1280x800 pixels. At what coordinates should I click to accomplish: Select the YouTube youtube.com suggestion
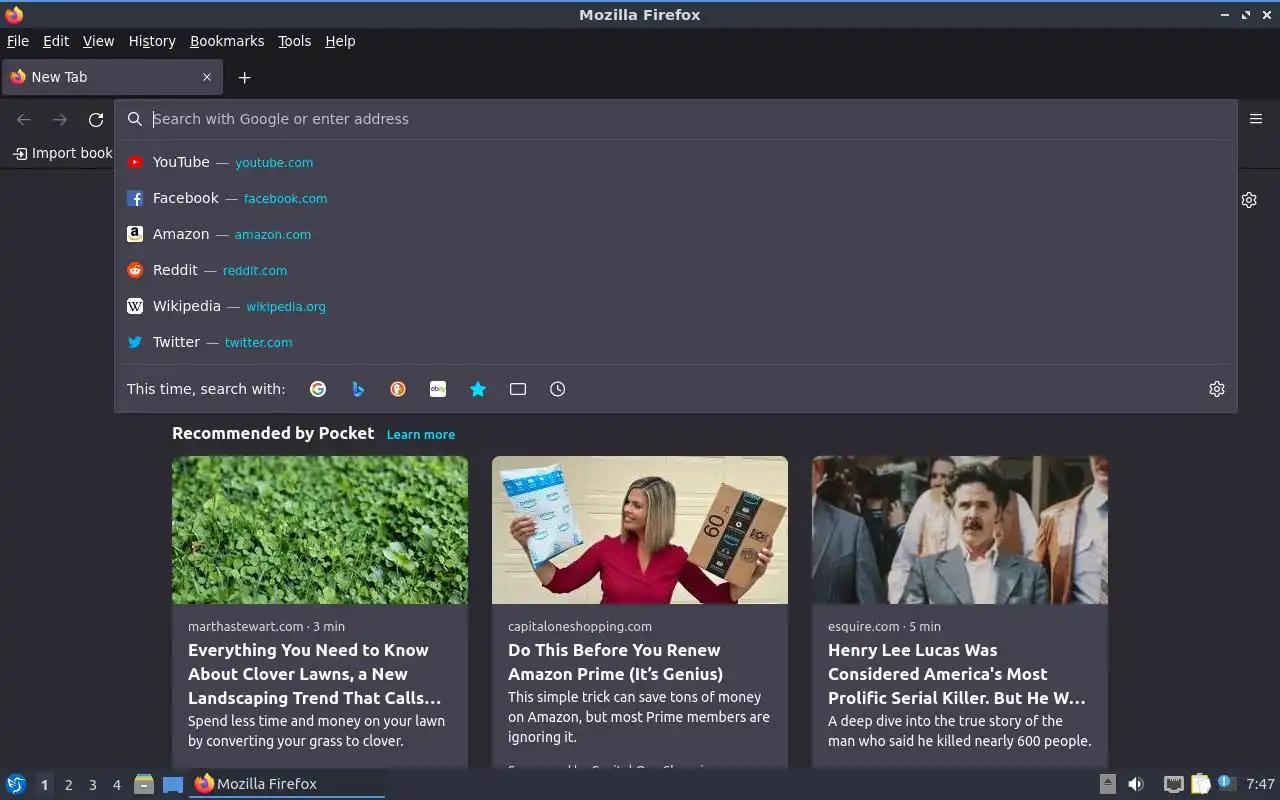click(676, 162)
